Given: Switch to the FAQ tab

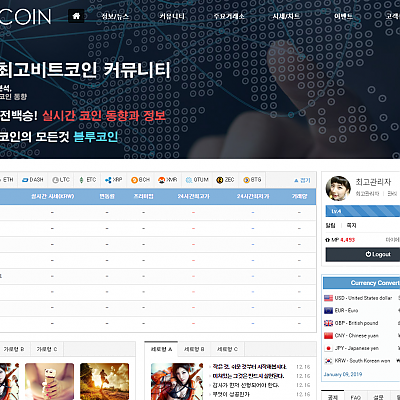Looking at the screenshot, I should tap(356, 397).
